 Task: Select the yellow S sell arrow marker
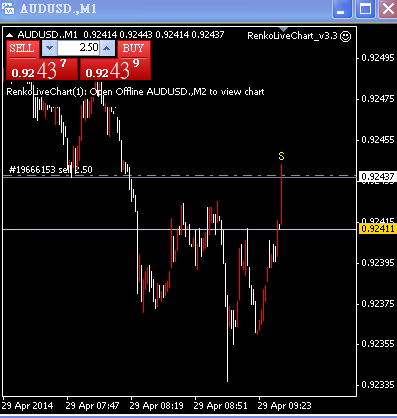click(281, 156)
